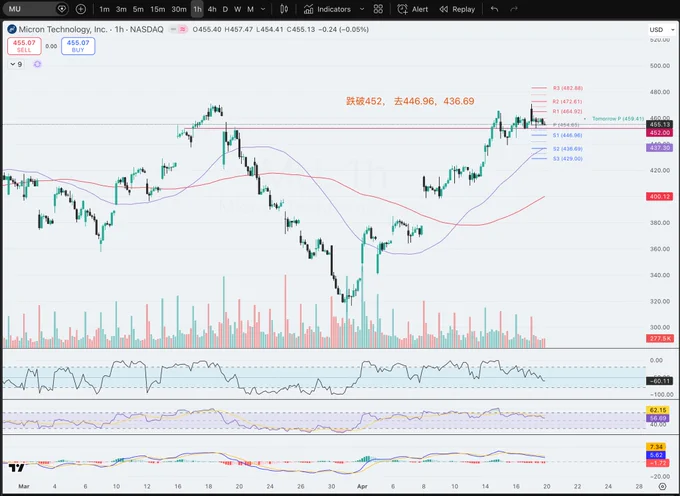The height and width of the screenshot is (496, 680).
Task: Start bar Replay mode
Action: (457, 9)
